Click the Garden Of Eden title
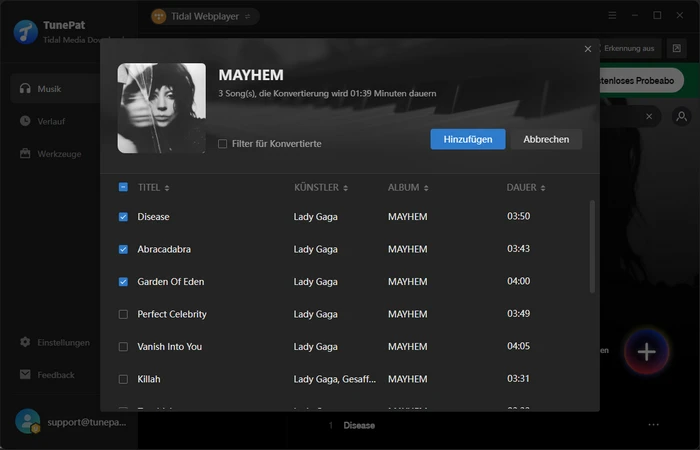 pyautogui.click(x=171, y=282)
